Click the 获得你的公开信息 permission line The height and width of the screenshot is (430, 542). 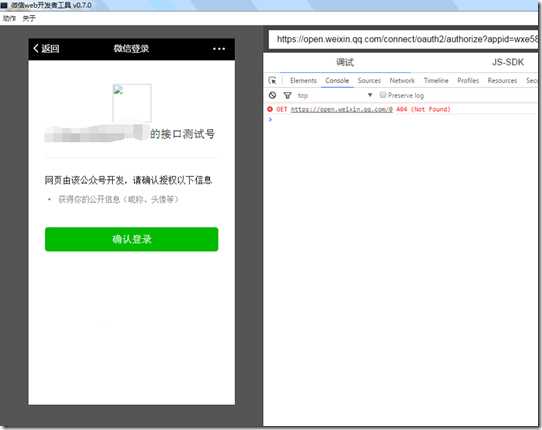click(x=118, y=199)
